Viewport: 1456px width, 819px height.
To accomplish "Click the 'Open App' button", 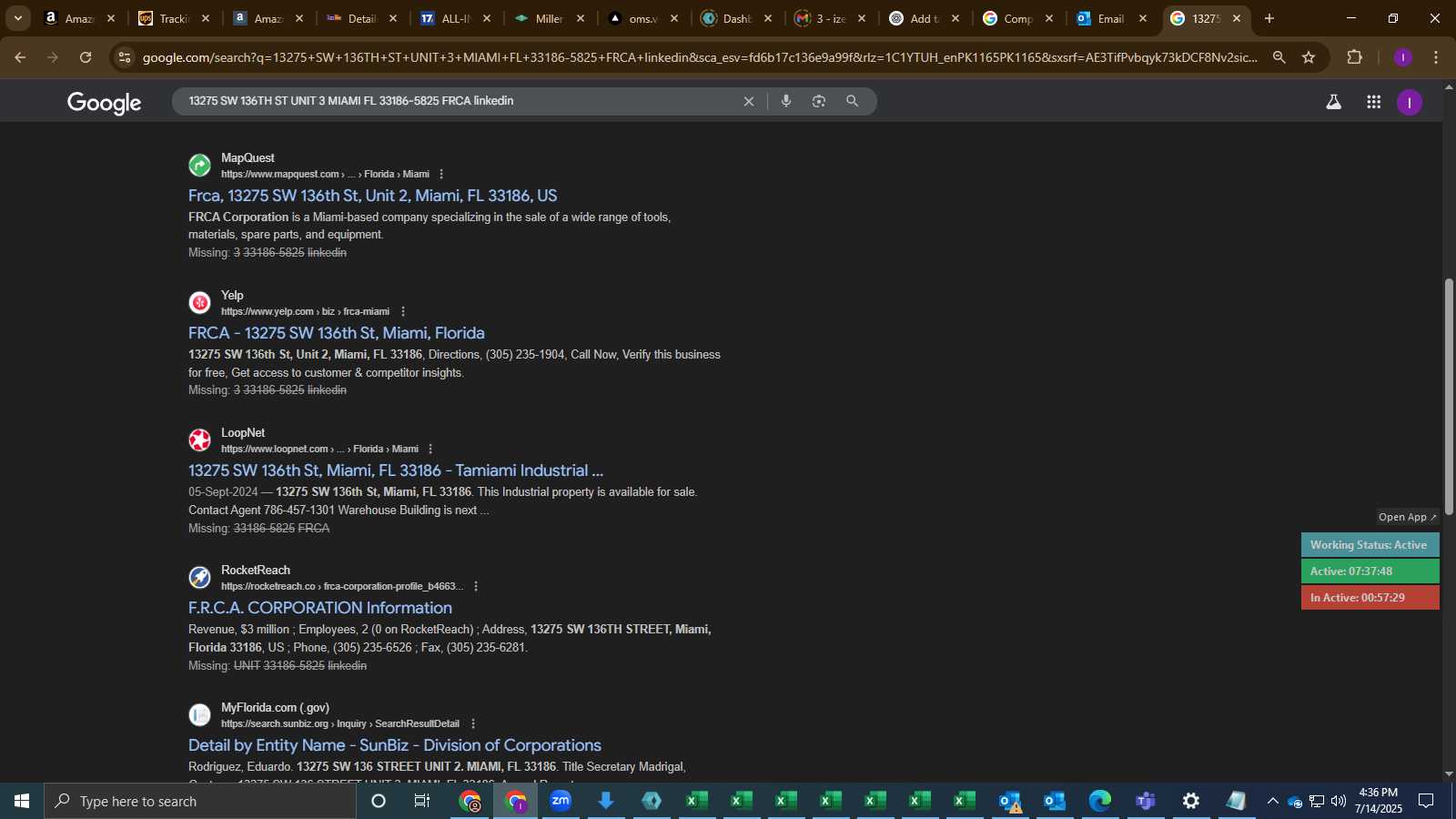I will tap(1407, 517).
